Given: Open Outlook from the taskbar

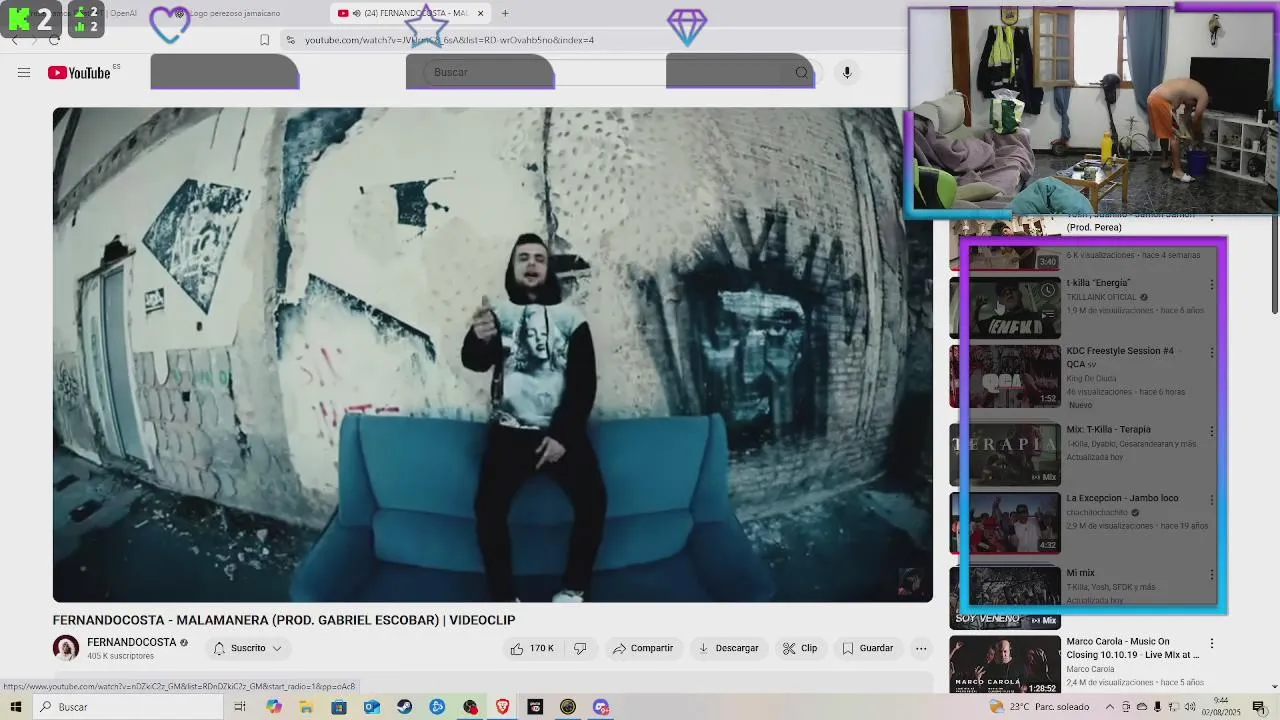Looking at the screenshot, I should (x=372, y=707).
